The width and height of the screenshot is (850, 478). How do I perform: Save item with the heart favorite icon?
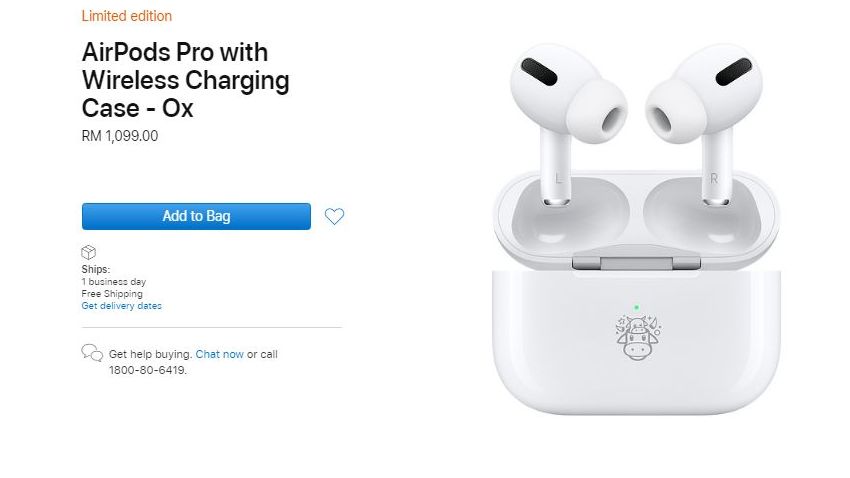(x=334, y=216)
